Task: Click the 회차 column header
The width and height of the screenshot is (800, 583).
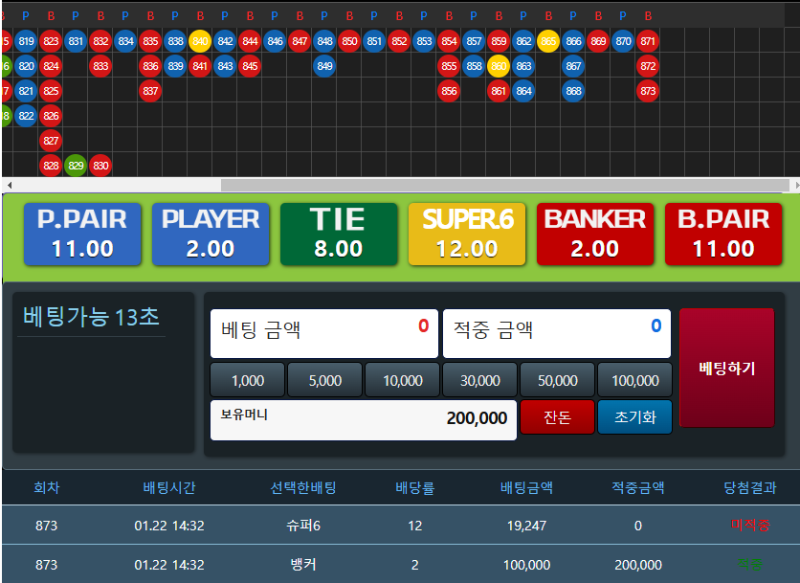Action: pos(46,488)
